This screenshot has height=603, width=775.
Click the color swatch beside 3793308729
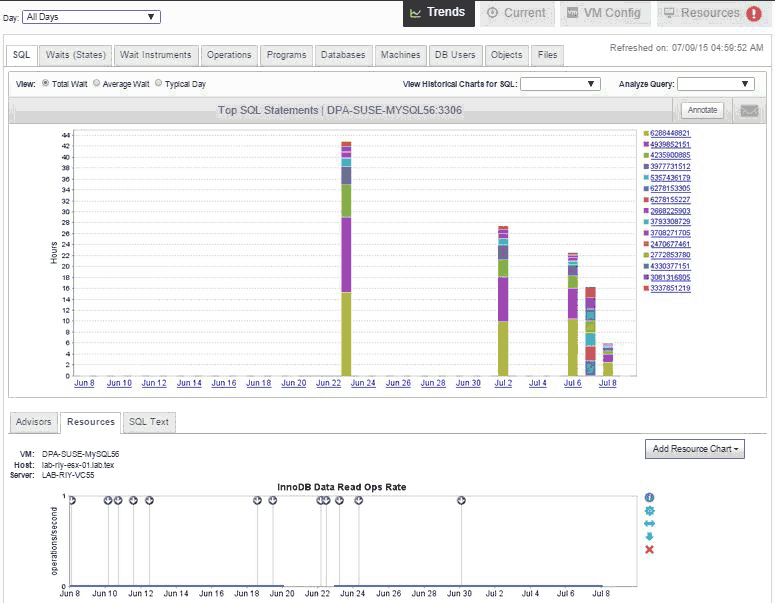(646, 222)
